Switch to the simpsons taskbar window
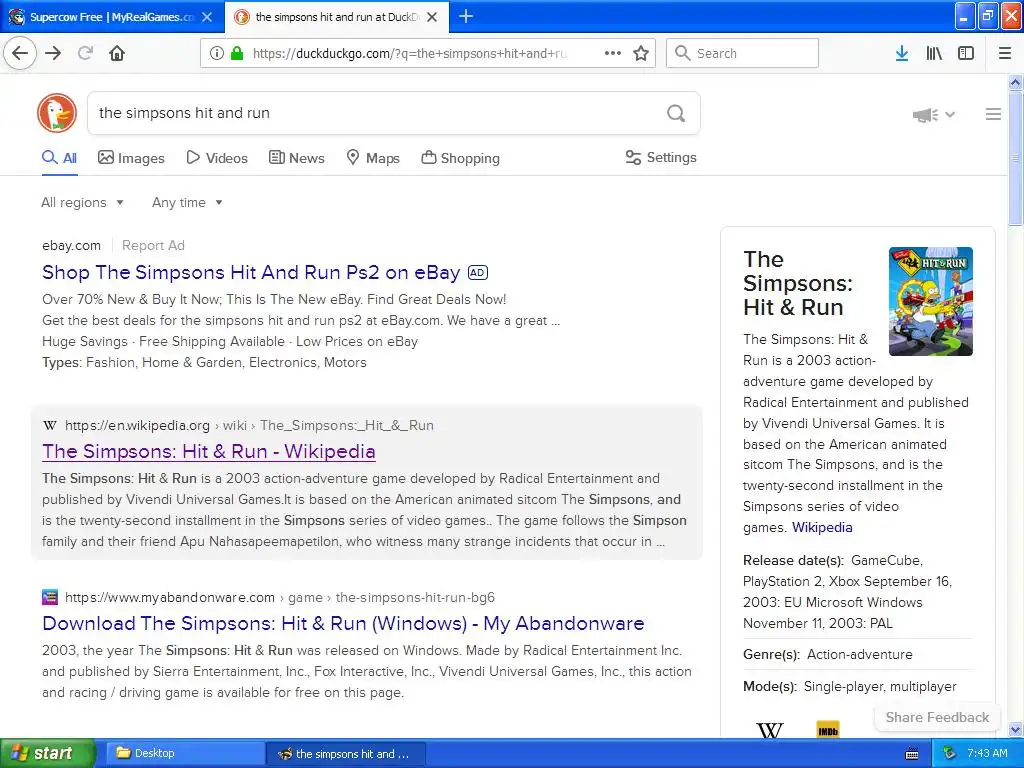The width and height of the screenshot is (1024, 768). 347,753
